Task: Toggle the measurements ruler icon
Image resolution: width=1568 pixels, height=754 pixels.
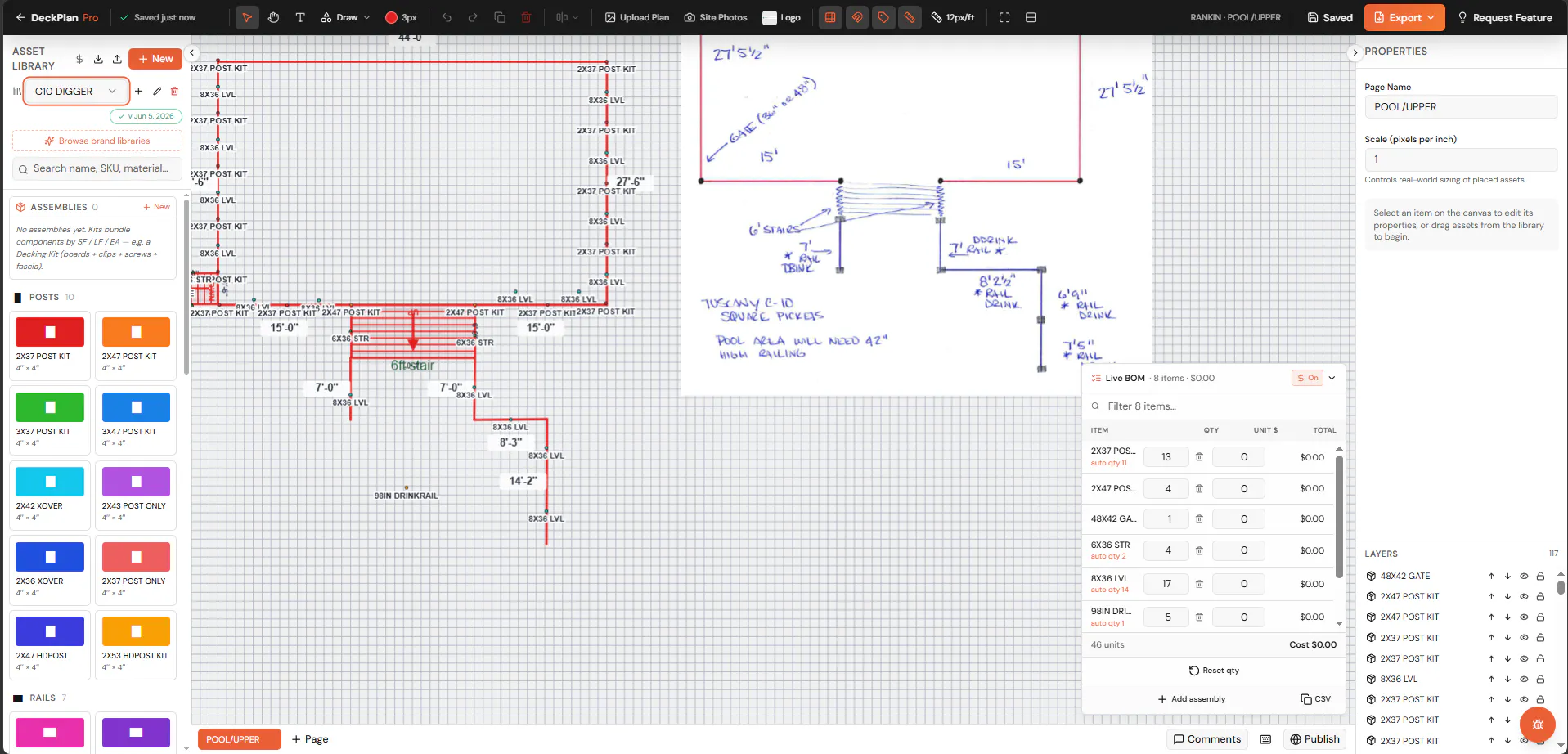Action: point(910,17)
